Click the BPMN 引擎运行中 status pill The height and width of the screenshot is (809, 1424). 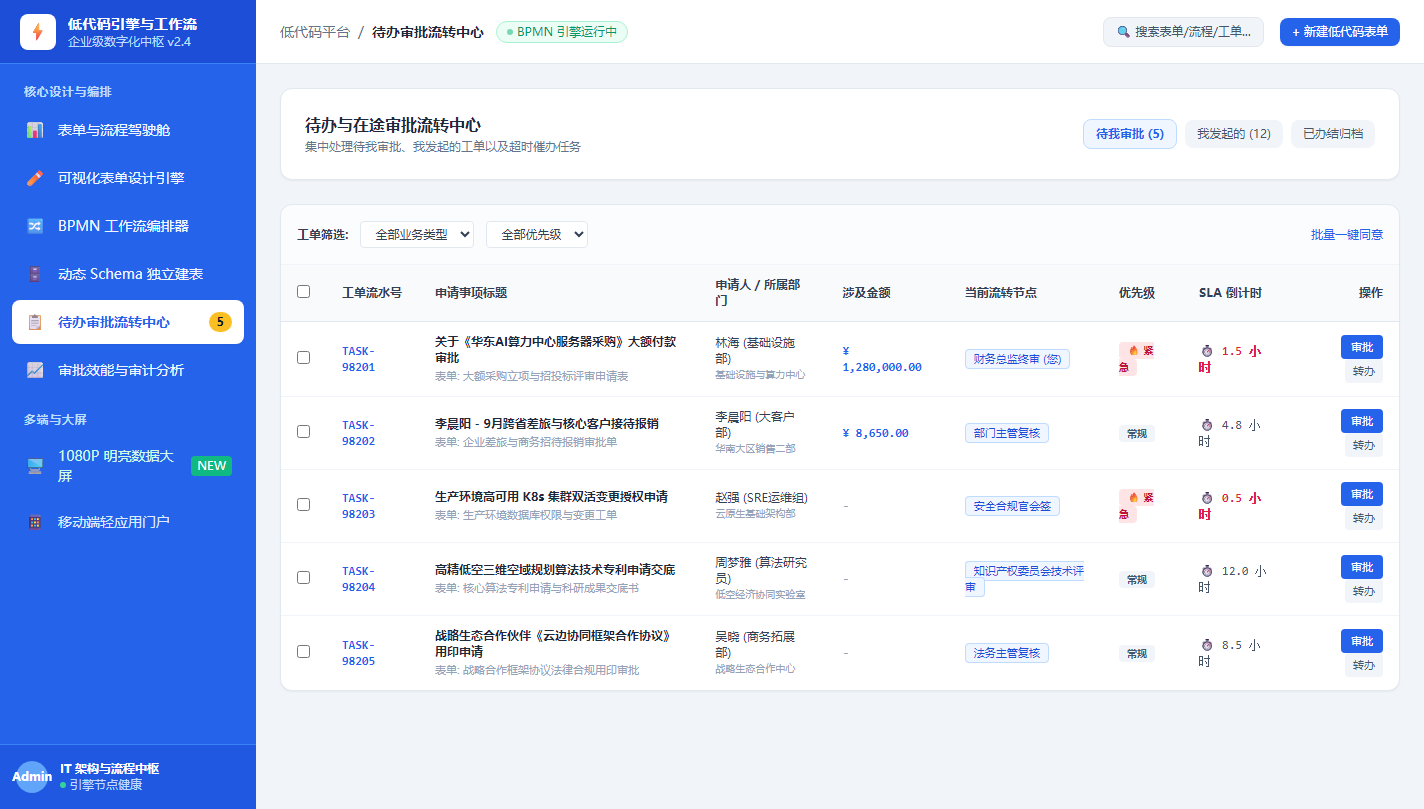[x=562, y=32]
